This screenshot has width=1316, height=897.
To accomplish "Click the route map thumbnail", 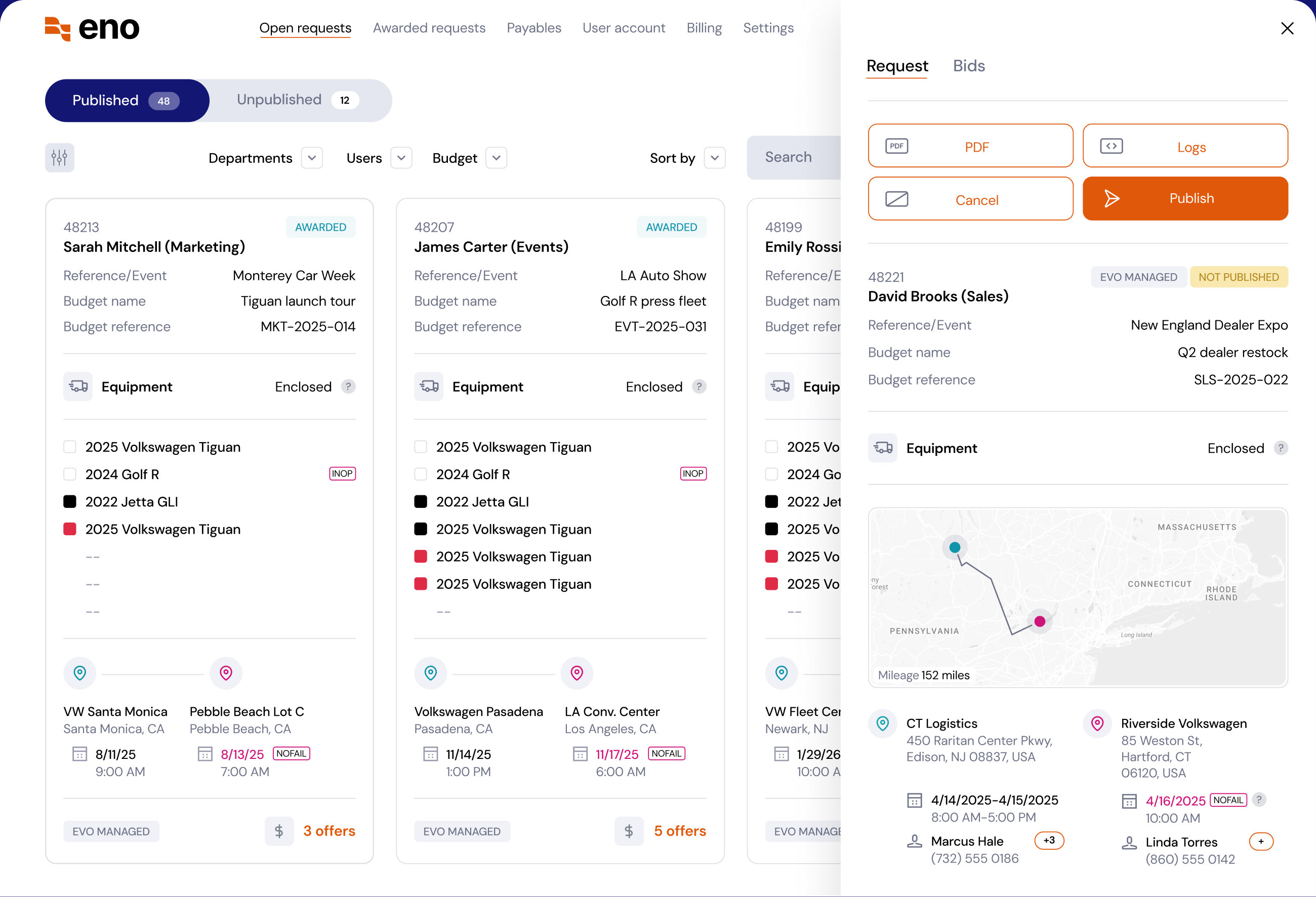I will coord(1078,597).
